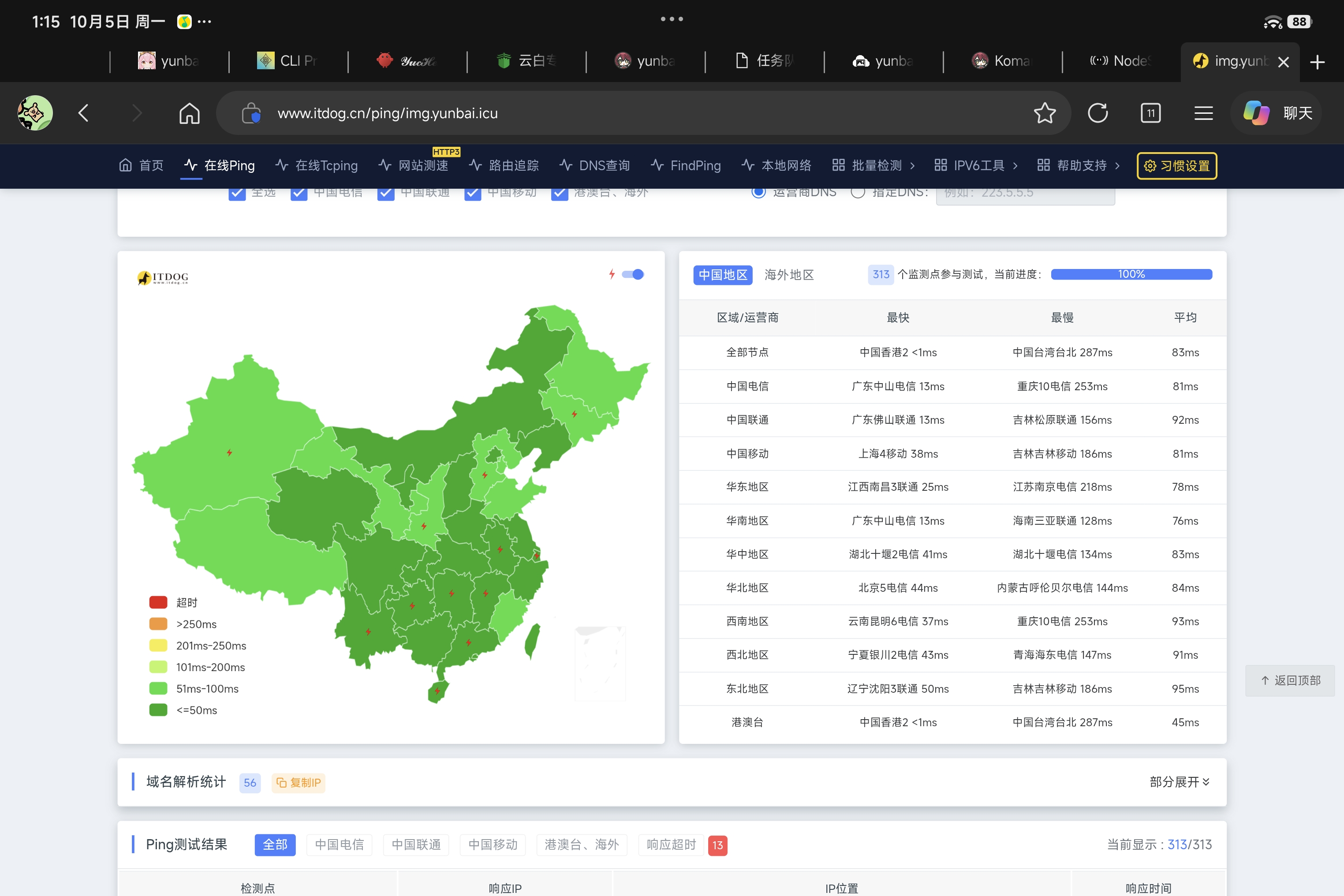This screenshot has height=896, width=1344.
Task: Open the browser home page icon
Action: click(x=189, y=113)
